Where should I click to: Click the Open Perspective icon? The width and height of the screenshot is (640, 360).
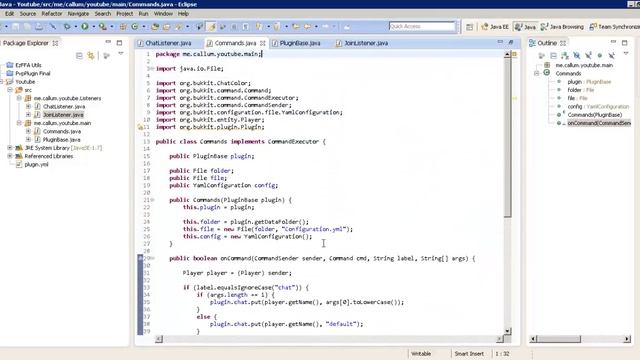coord(470,27)
